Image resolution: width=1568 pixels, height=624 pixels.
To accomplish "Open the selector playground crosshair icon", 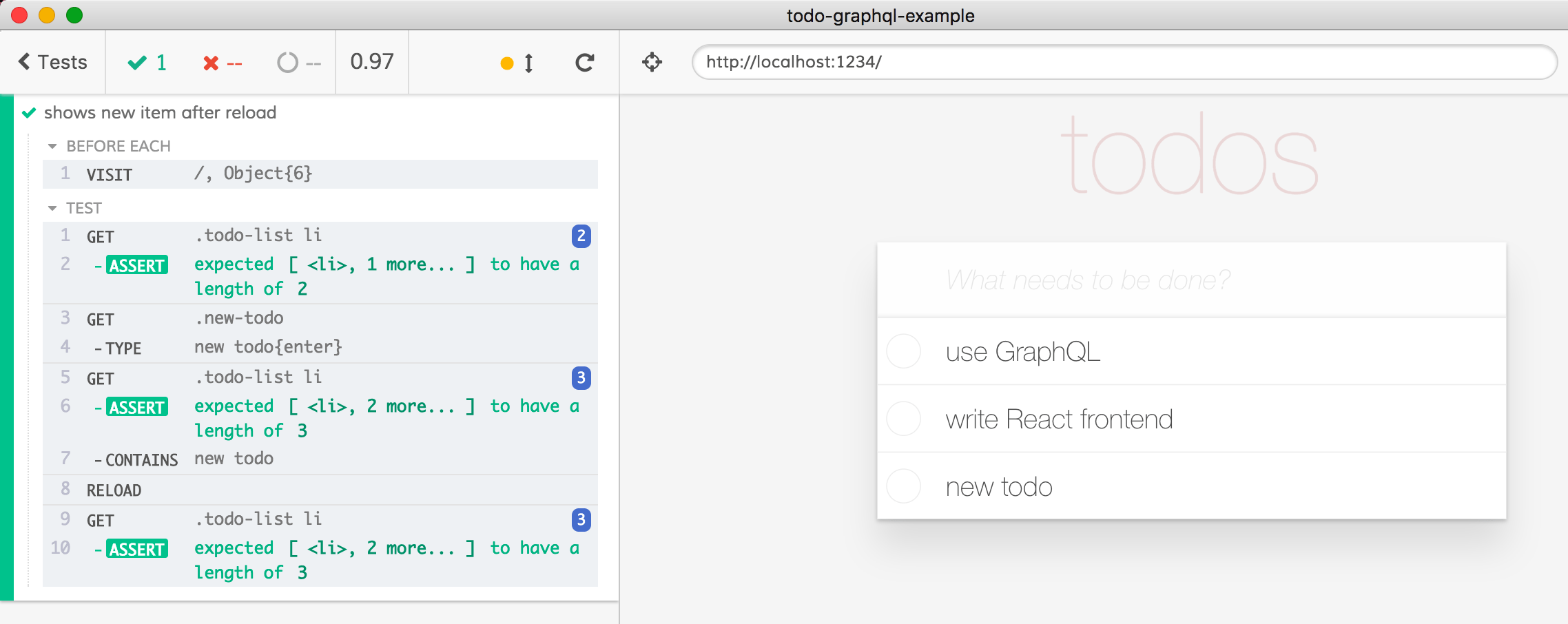I will [x=652, y=62].
